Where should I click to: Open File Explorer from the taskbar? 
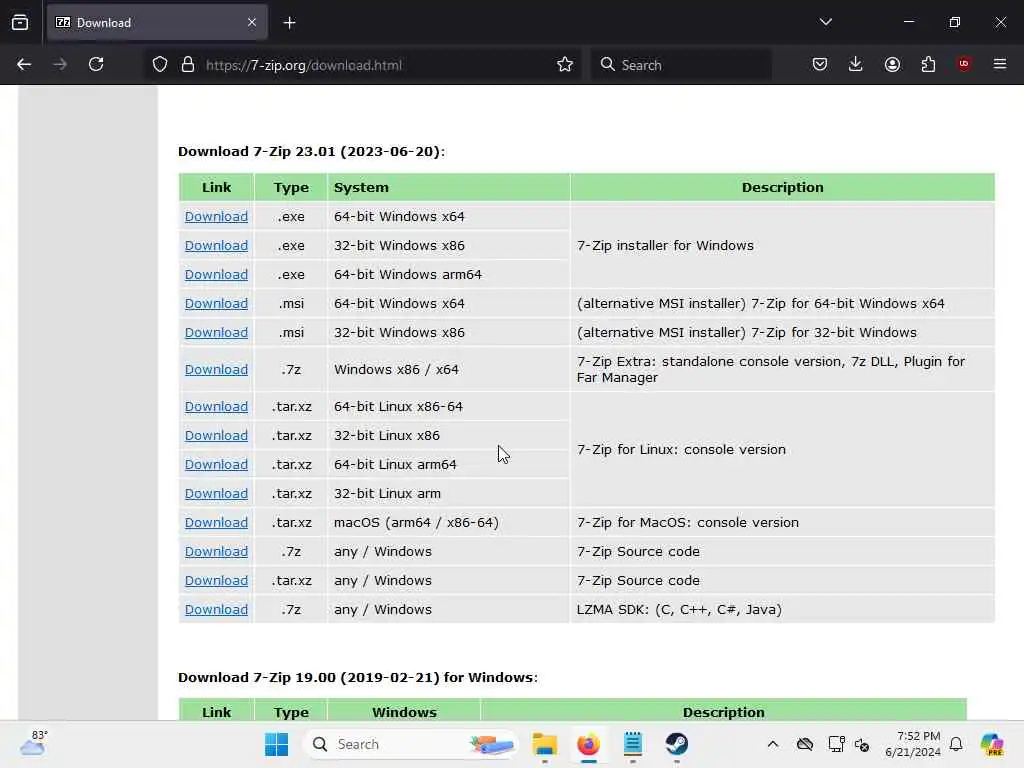pyautogui.click(x=545, y=744)
